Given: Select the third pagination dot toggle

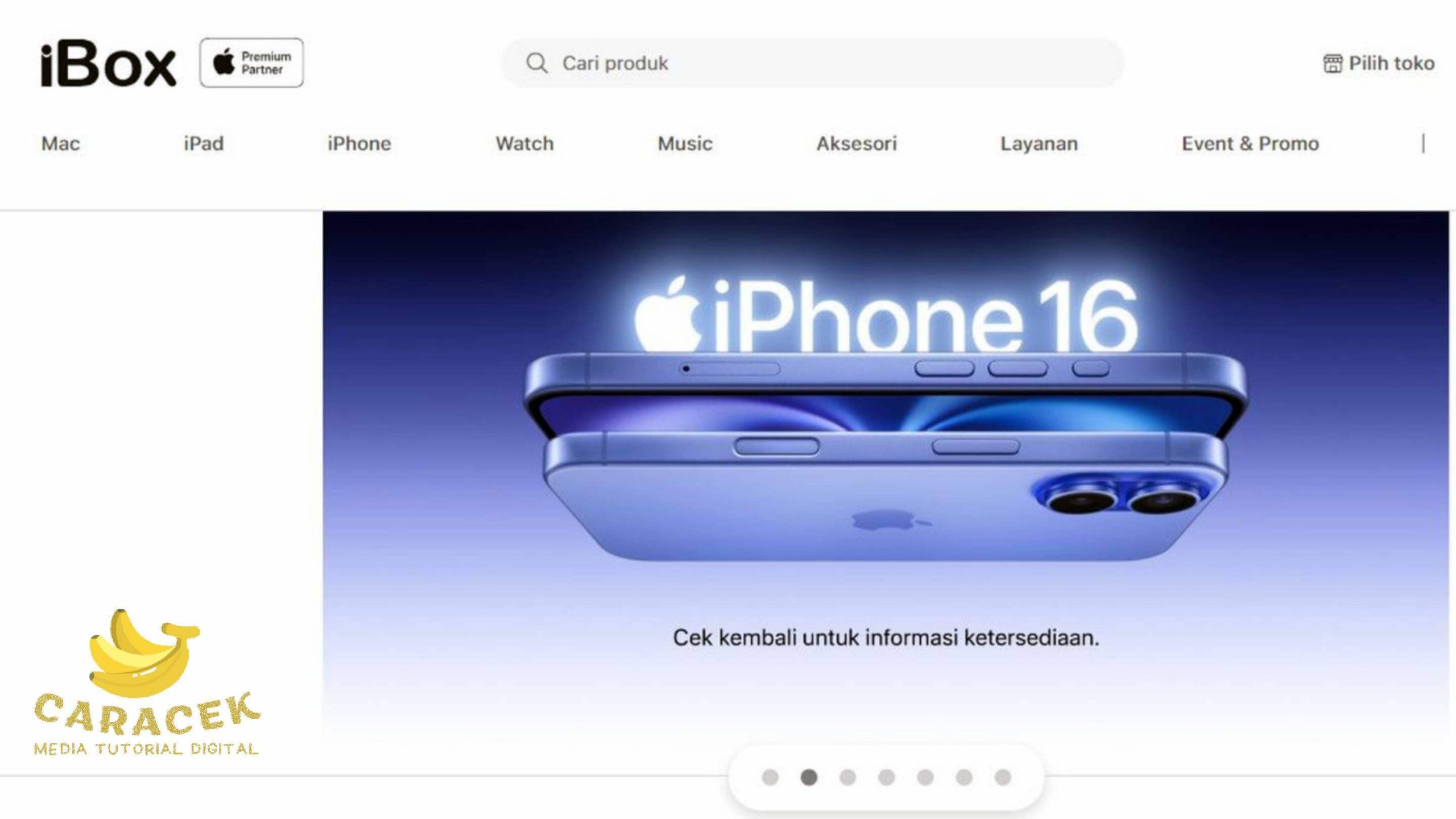Looking at the screenshot, I should click(x=848, y=777).
